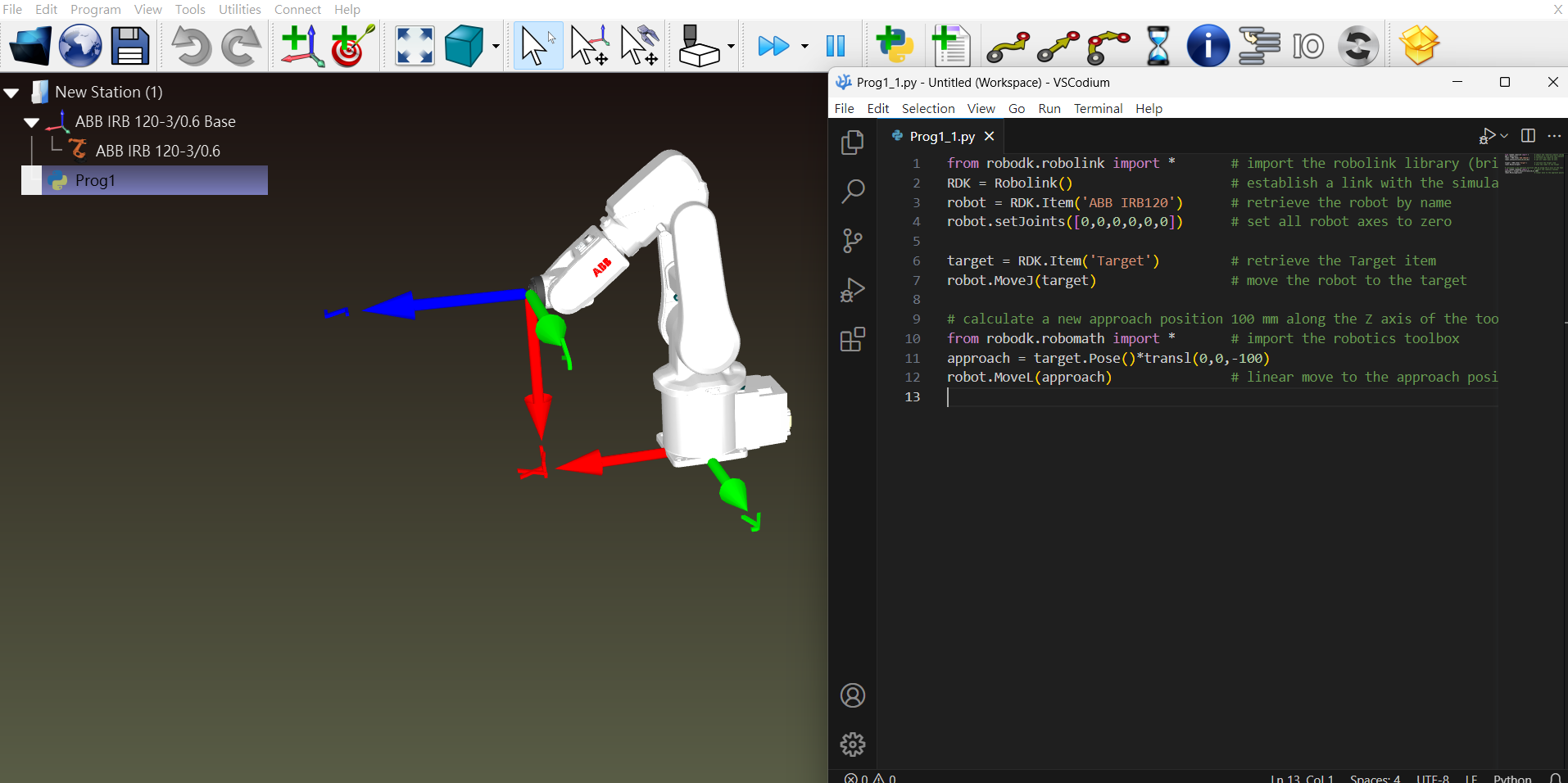Screen dimensions: 1568x783
Task: Open the Extensions view in VSCodium
Action: click(x=852, y=339)
